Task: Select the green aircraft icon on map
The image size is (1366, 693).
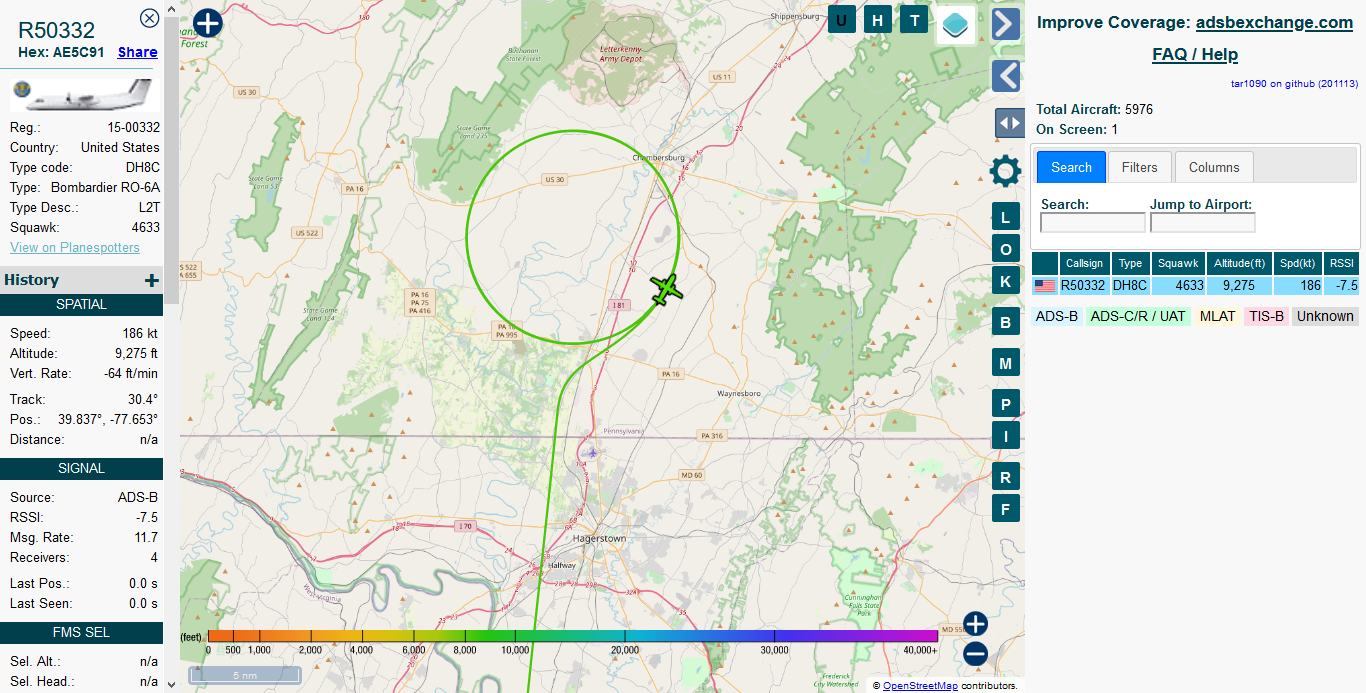Action: [666, 289]
